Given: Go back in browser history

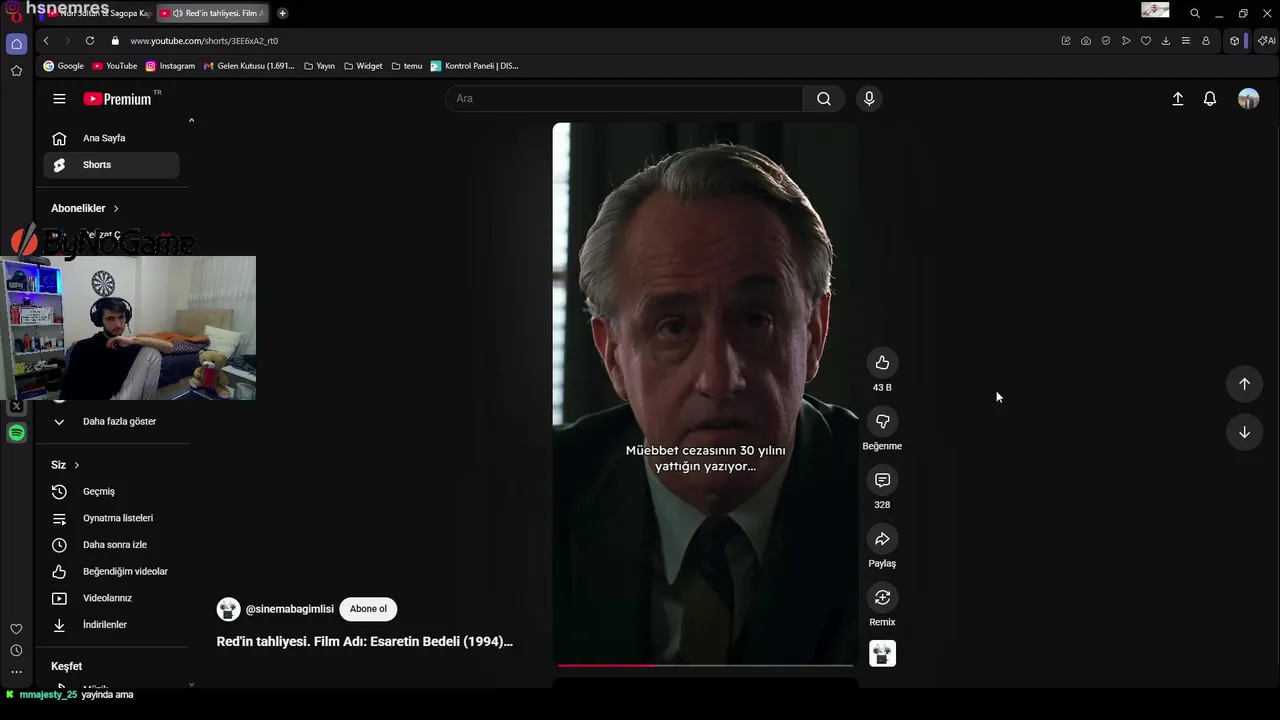Looking at the screenshot, I should pos(46,41).
